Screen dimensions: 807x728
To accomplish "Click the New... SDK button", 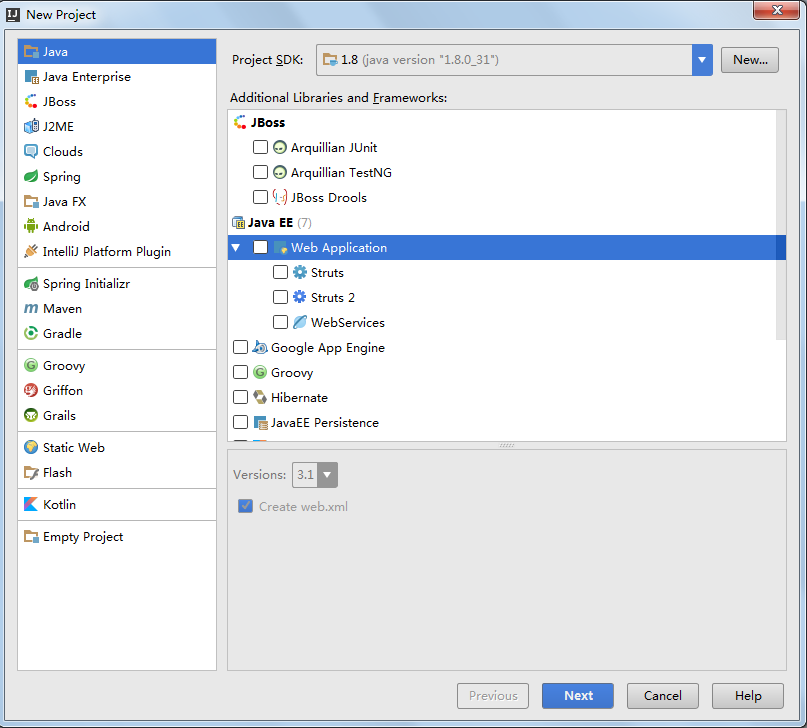I will (x=750, y=60).
